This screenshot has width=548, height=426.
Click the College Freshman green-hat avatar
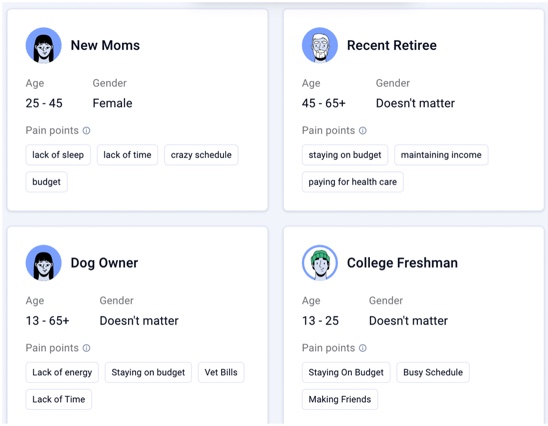click(320, 263)
